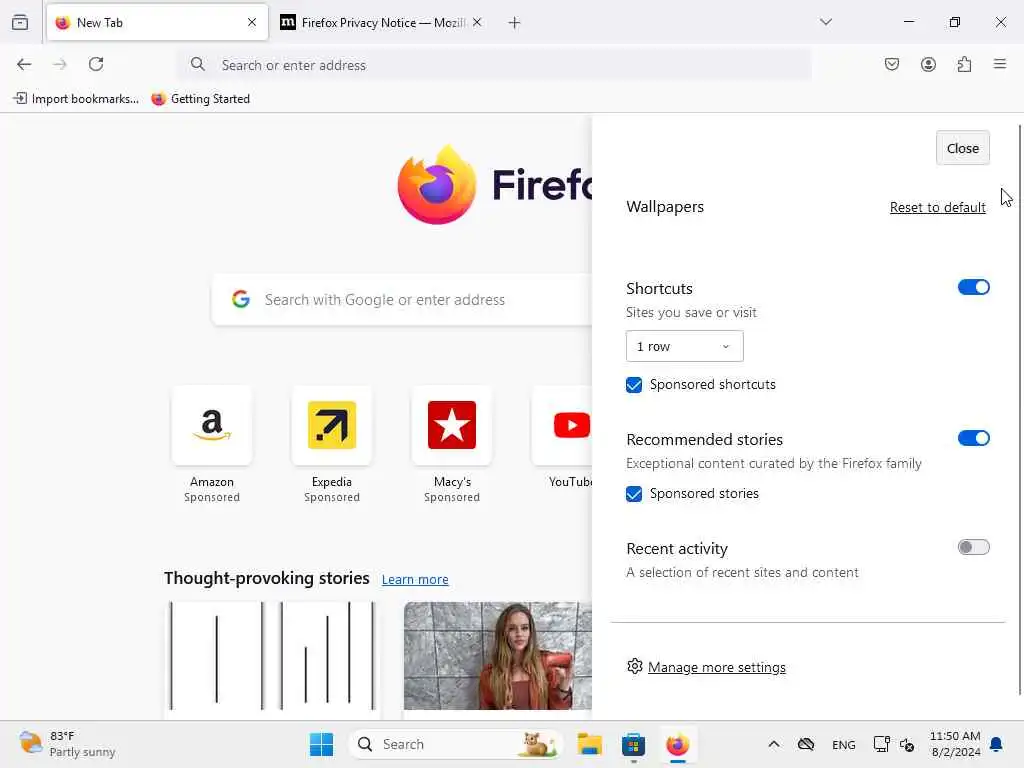Open a new tab with plus
Screen dimensions: 1024x768
[515, 23]
